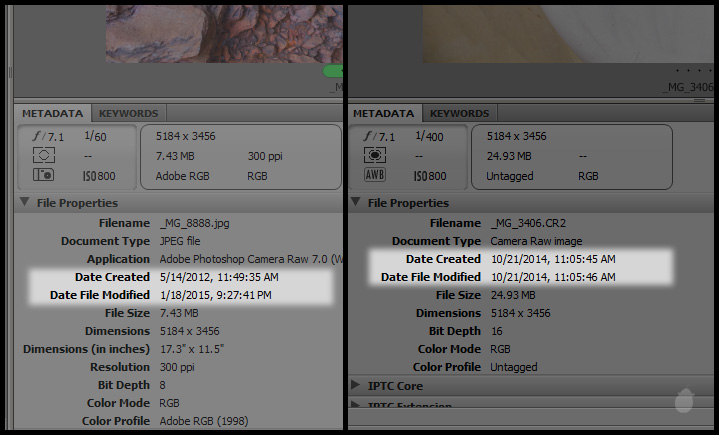The width and height of the screenshot is (719, 435).
Task: Expand the IPTC Core section
Action: coord(356,386)
